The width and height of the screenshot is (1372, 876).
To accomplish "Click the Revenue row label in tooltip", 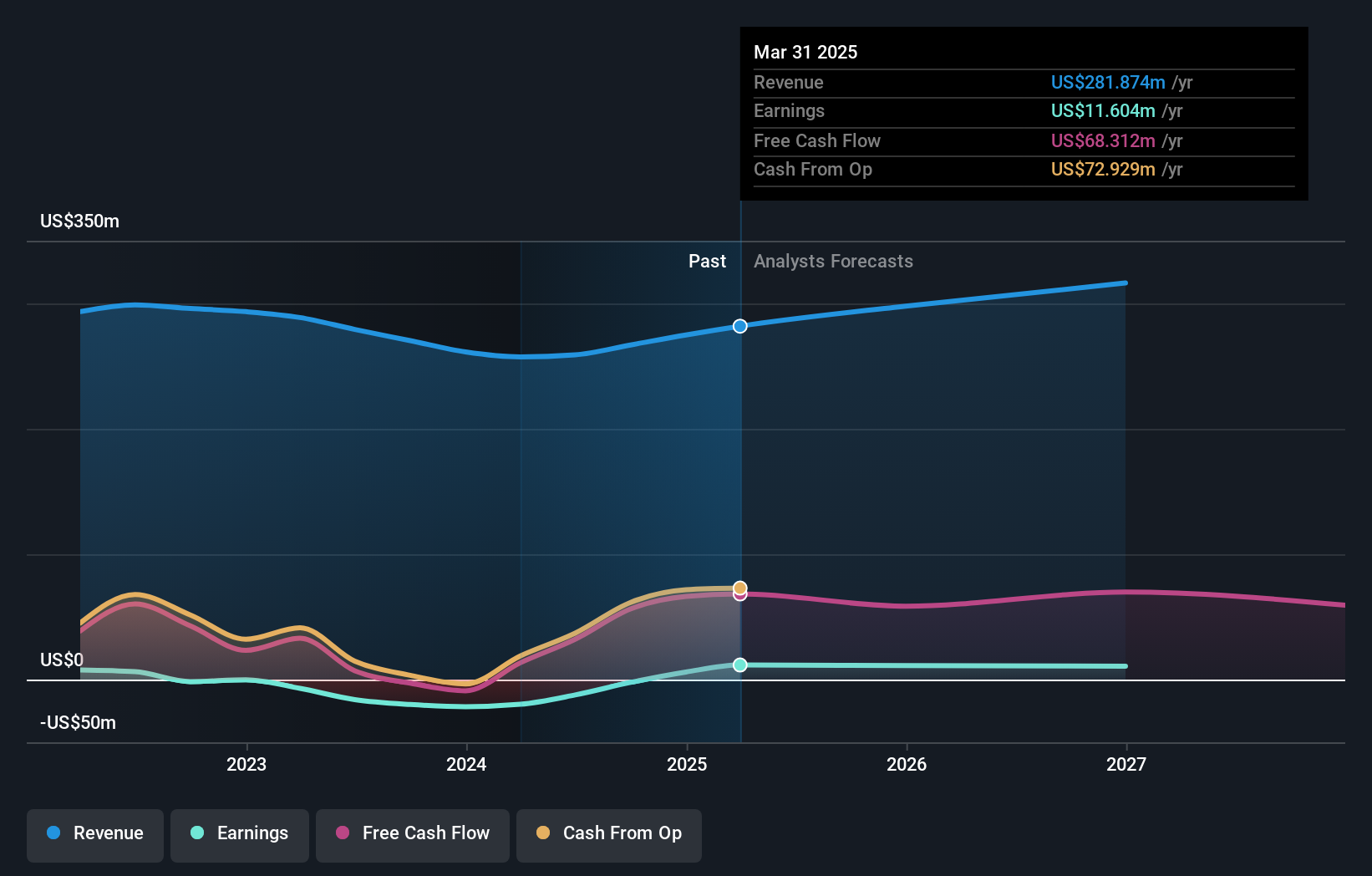I will click(789, 83).
